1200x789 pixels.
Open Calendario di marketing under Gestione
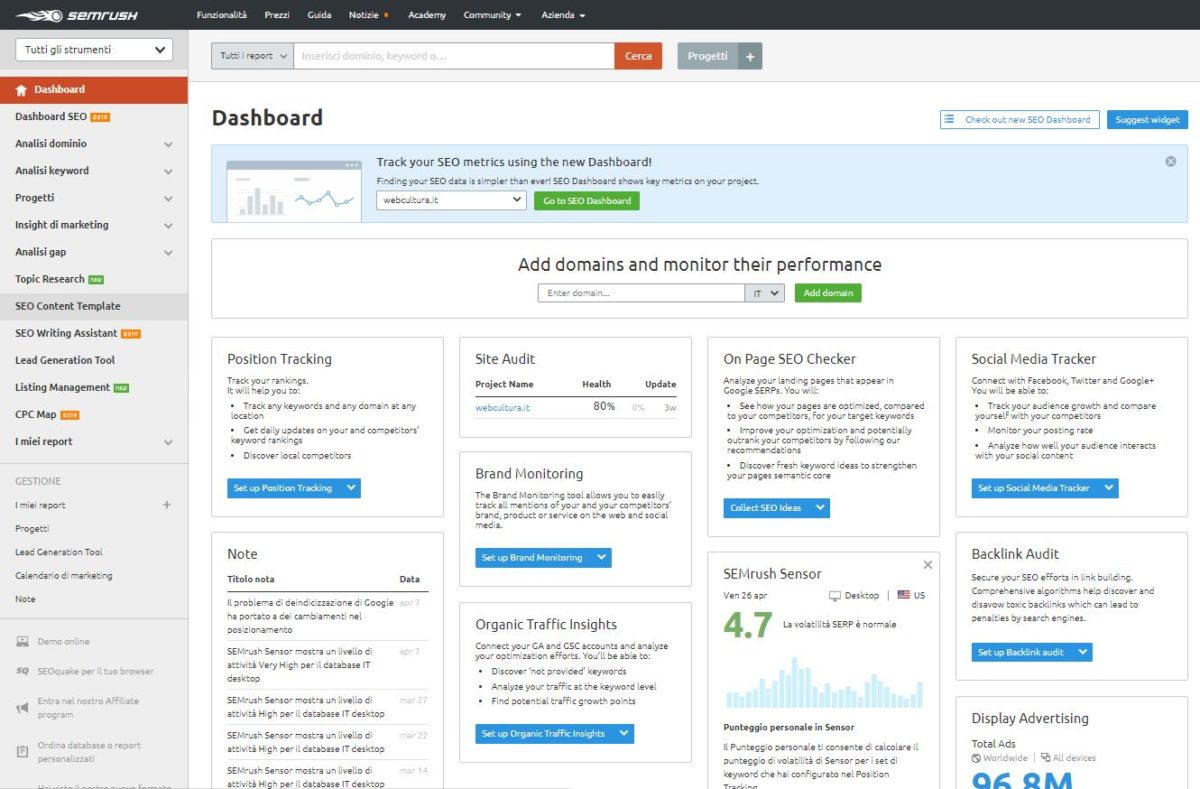[x=63, y=576]
